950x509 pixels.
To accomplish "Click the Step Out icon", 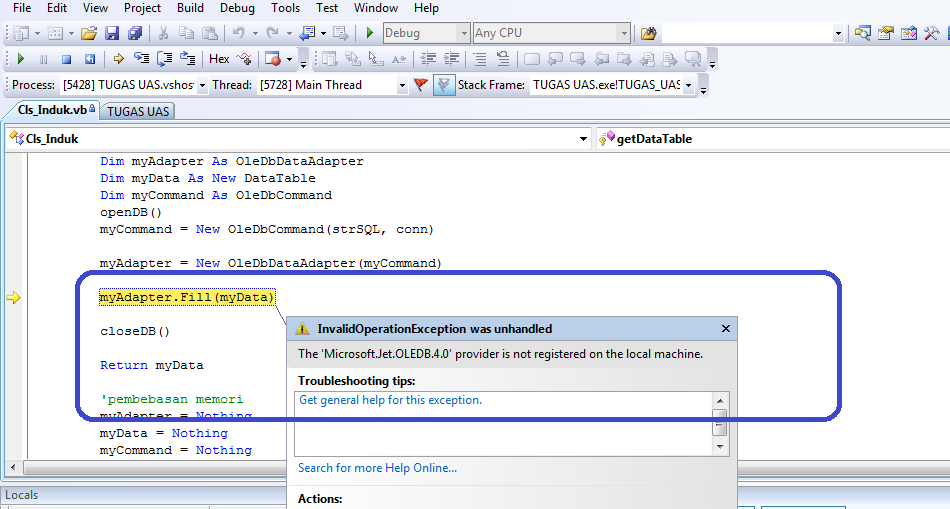I will [x=188, y=59].
